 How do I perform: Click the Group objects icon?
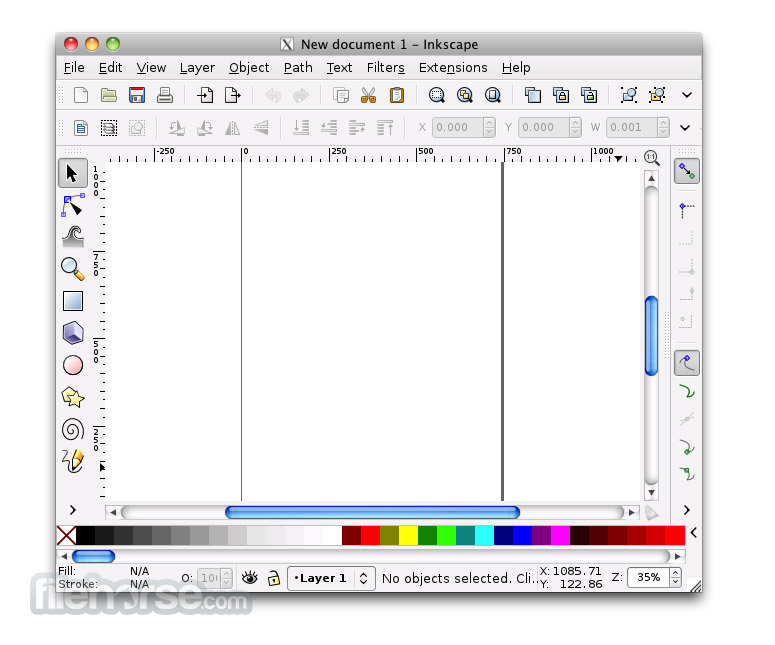(x=629, y=95)
